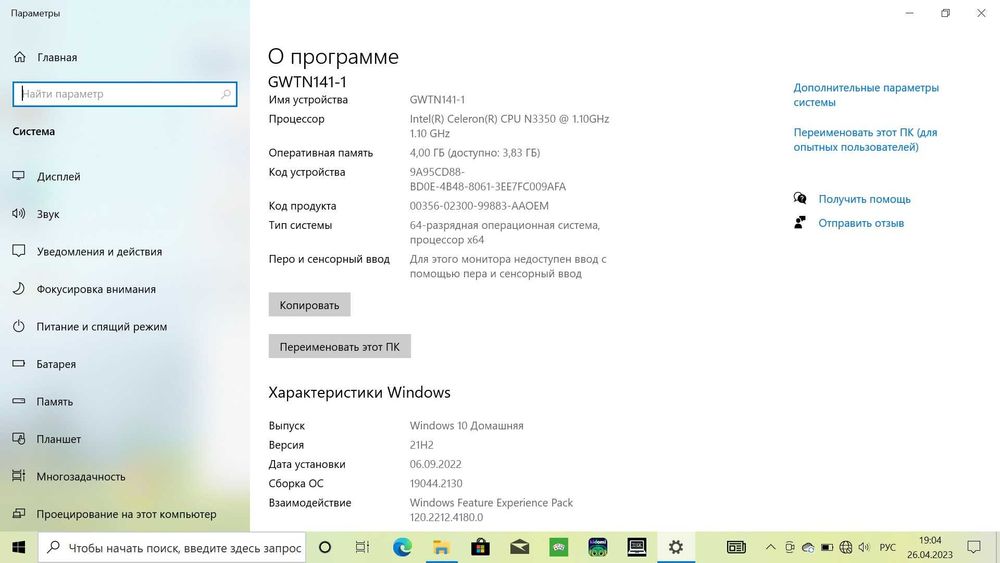This screenshot has width=1000, height=563.
Task: Click Windows Feature Experience Pack text
Action: click(x=491, y=502)
